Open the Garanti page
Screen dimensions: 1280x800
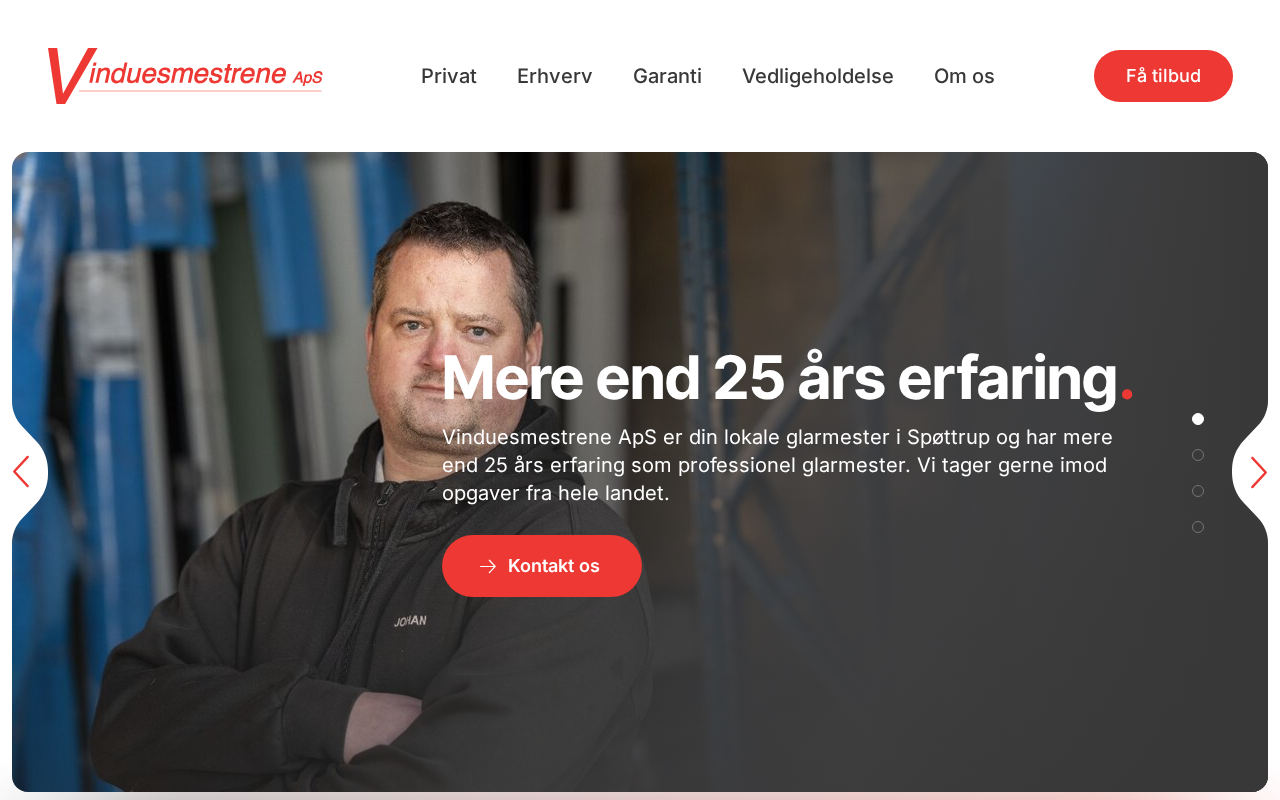(667, 76)
